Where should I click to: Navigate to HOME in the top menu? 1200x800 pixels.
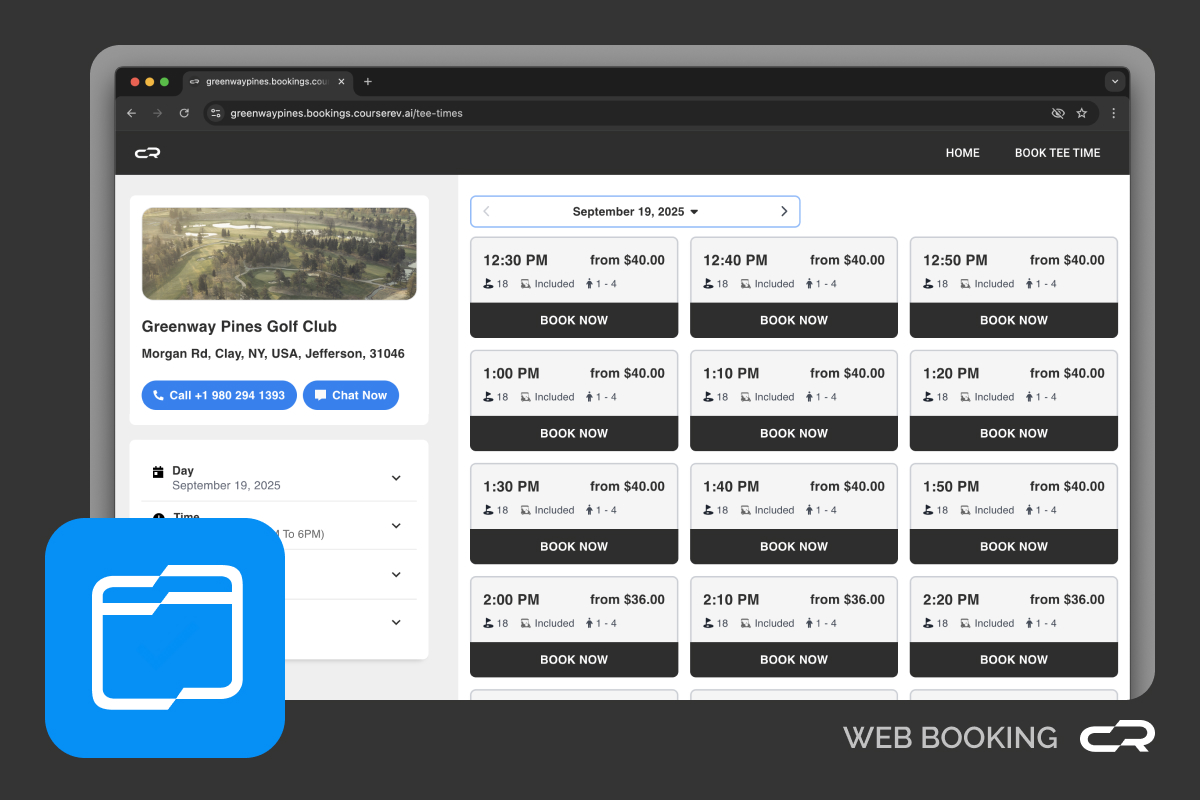point(962,153)
